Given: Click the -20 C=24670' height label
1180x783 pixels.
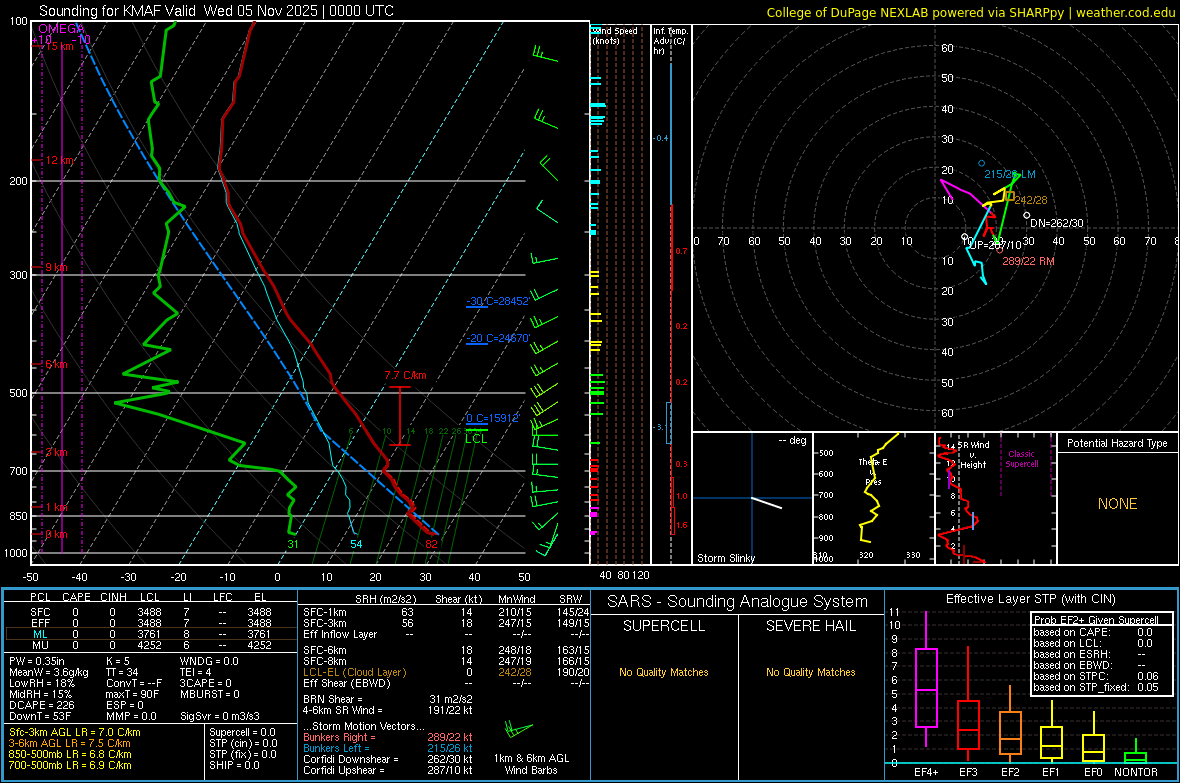Looking at the screenshot, I should click(497, 338).
